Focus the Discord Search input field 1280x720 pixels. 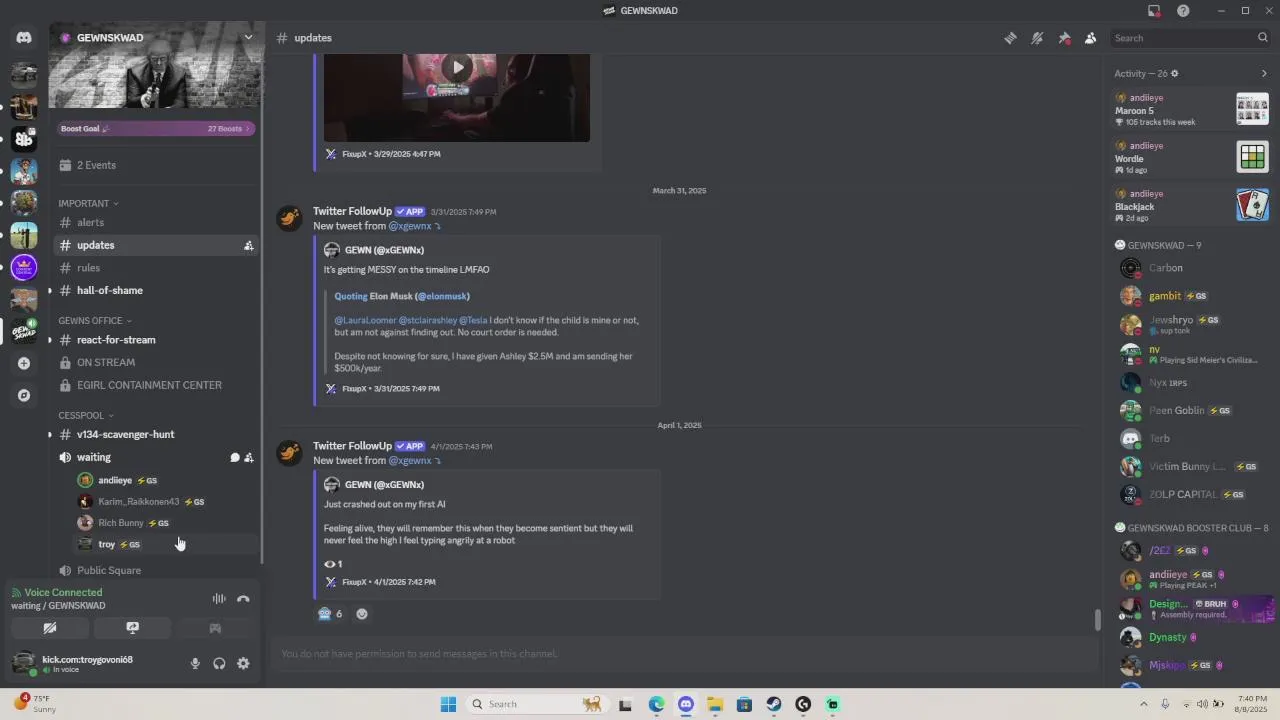[x=1190, y=38]
